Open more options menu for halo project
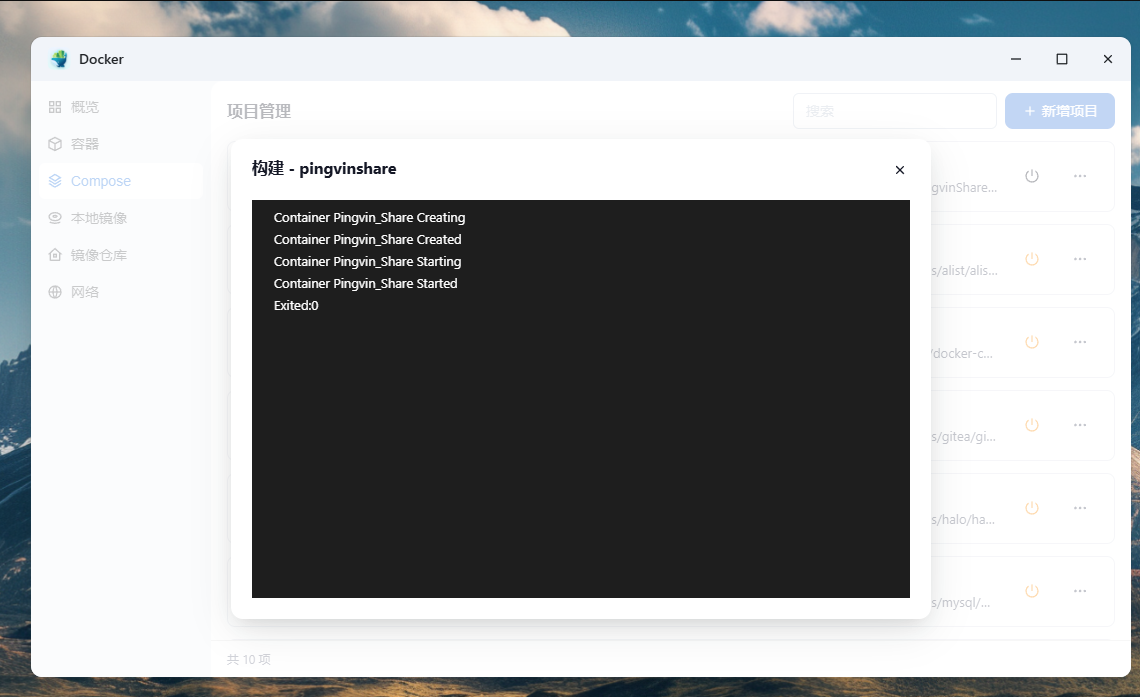Image resolution: width=1140 pixels, height=697 pixels. 1080,508
